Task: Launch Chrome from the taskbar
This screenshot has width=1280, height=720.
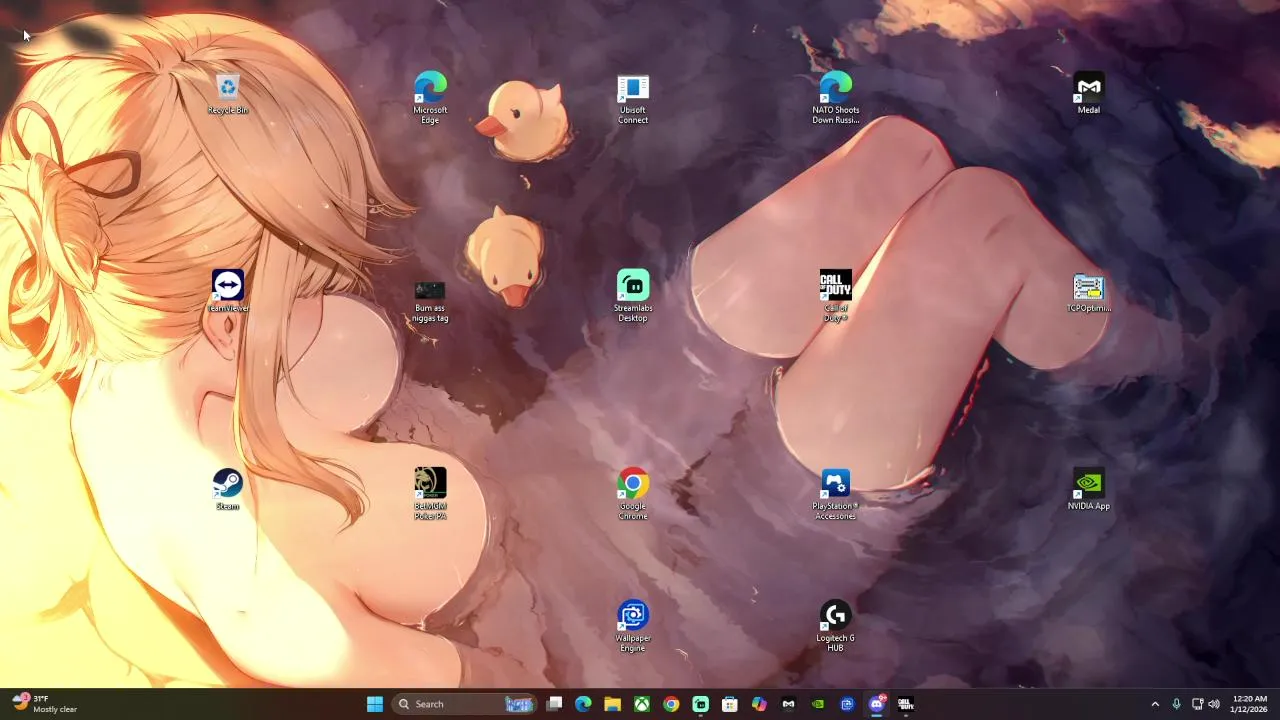Action: [671, 704]
